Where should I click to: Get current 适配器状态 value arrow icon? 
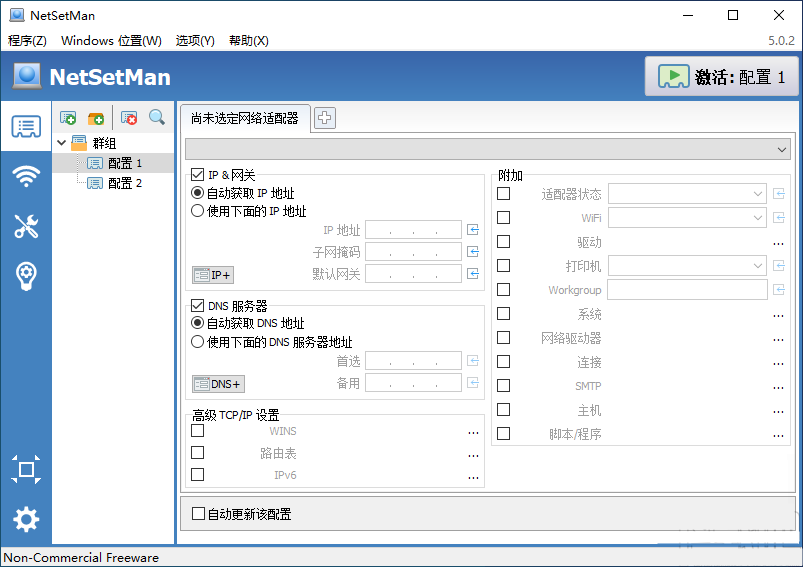[779, 194]
